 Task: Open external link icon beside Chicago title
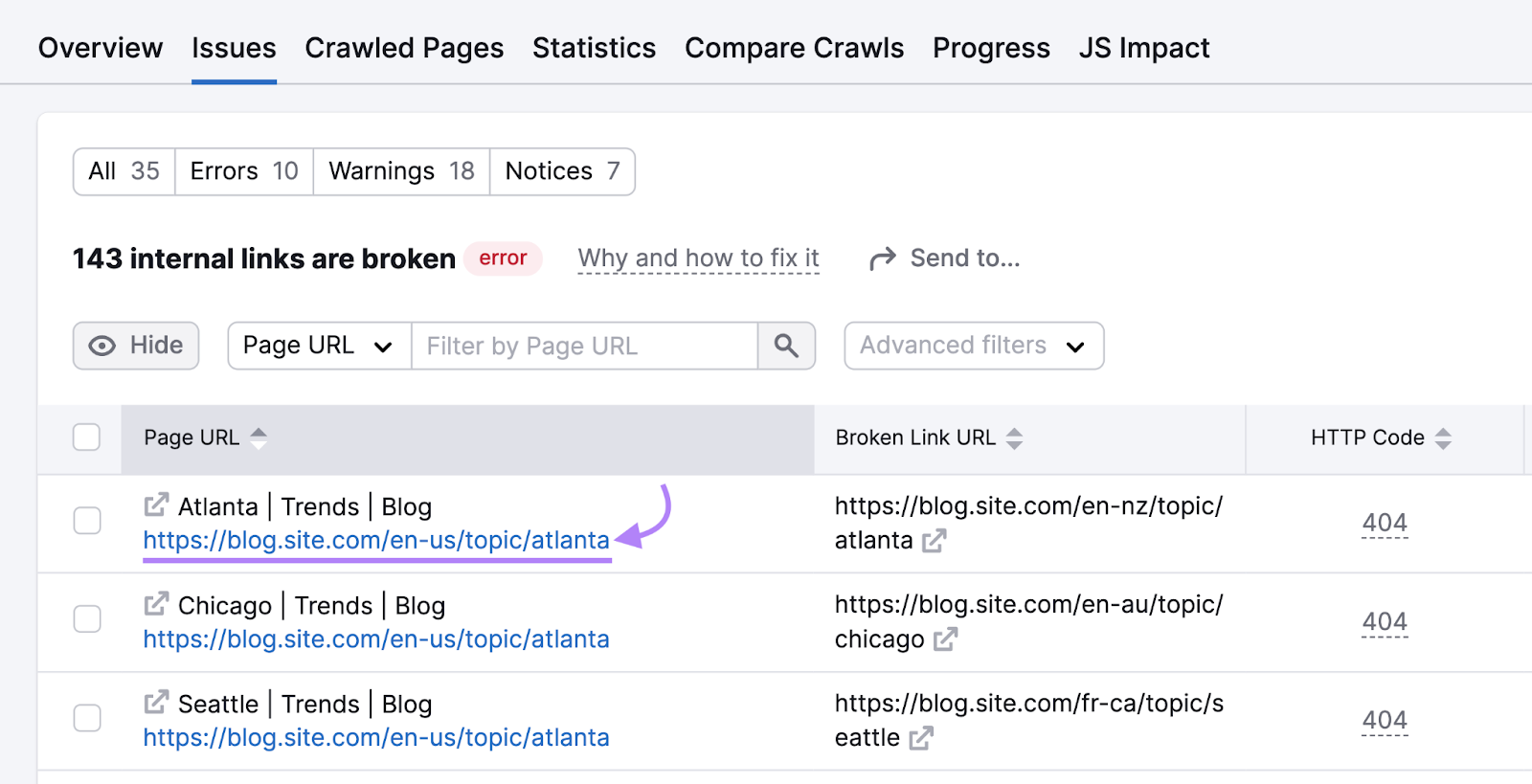[156, 604]
